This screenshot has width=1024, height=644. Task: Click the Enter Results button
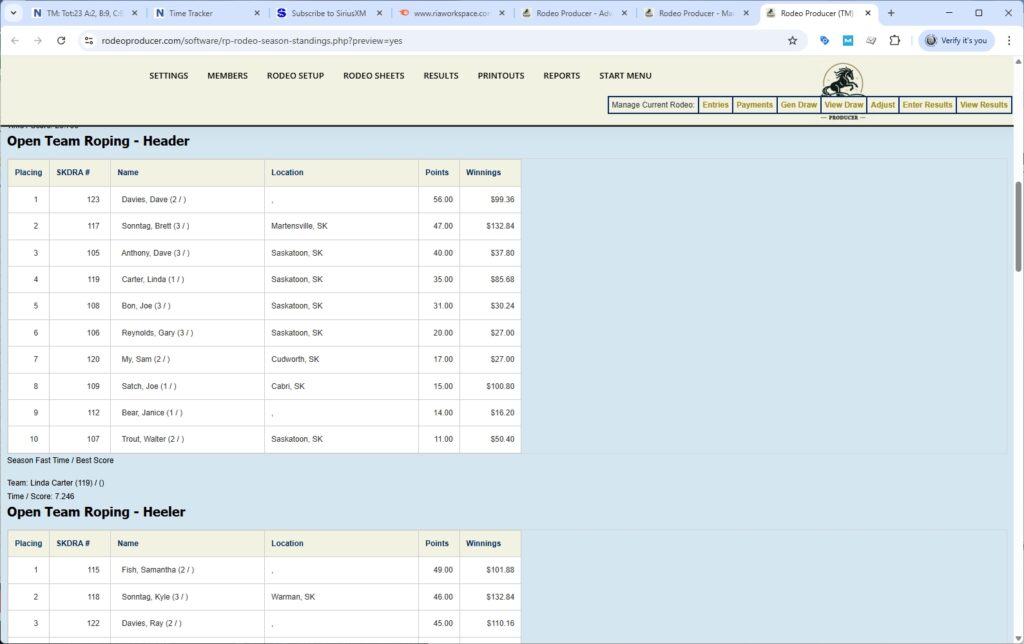click(927, 105)
